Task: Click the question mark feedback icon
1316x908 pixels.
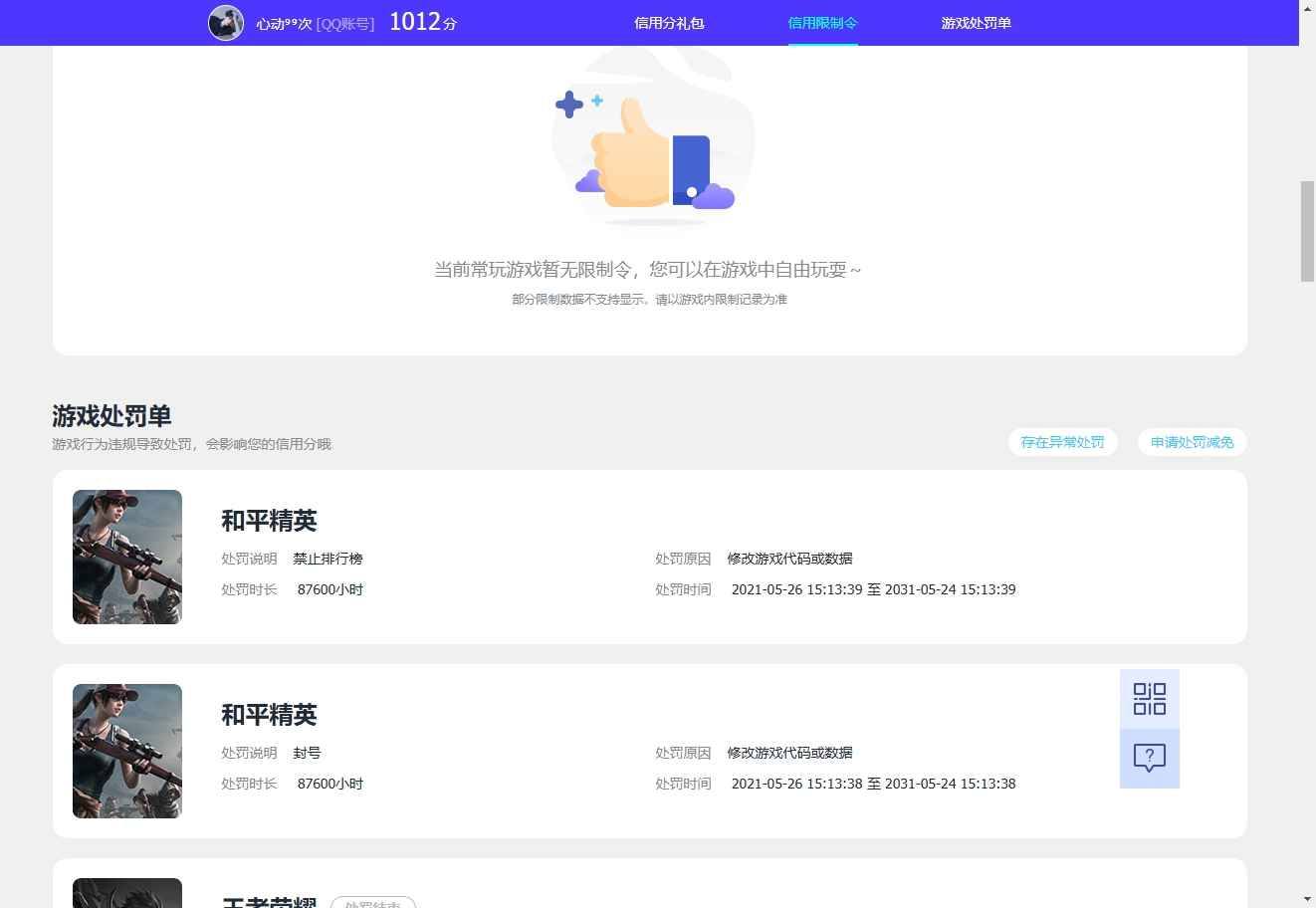Action: (x=1149, y=758)
